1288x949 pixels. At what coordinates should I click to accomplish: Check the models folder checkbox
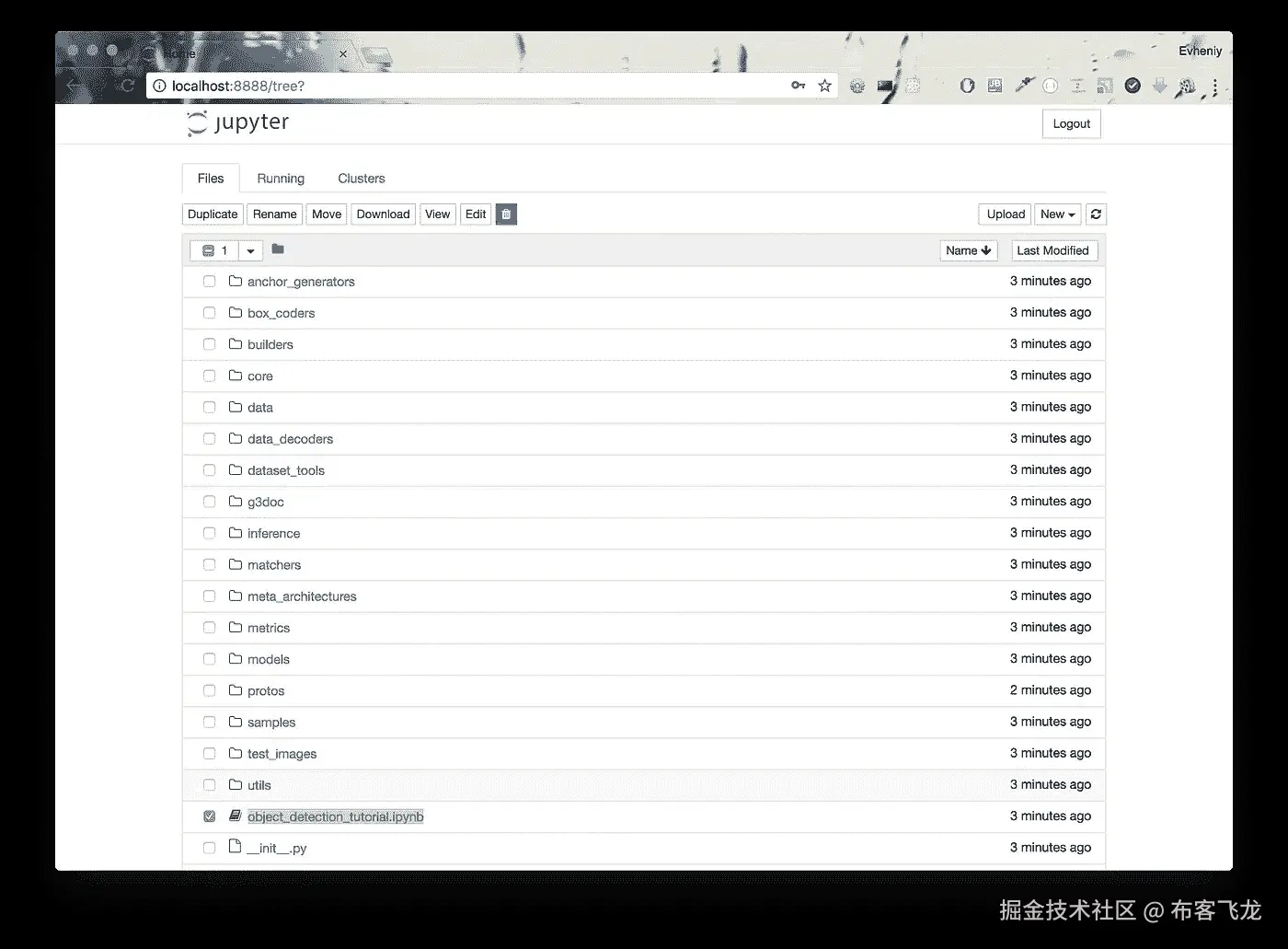210,659
